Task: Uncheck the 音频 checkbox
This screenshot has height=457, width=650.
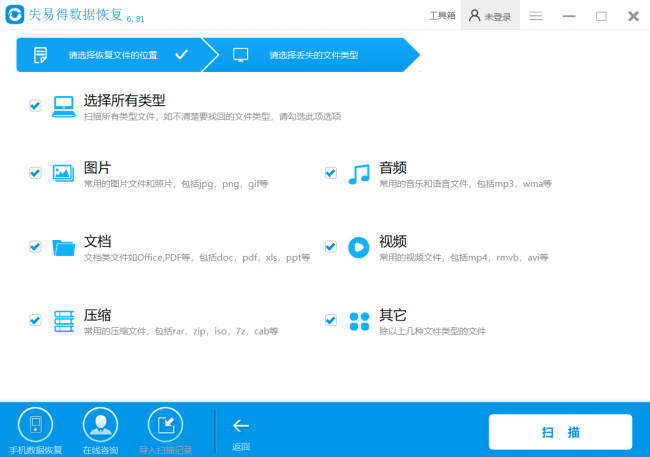Action: (330, 173)
